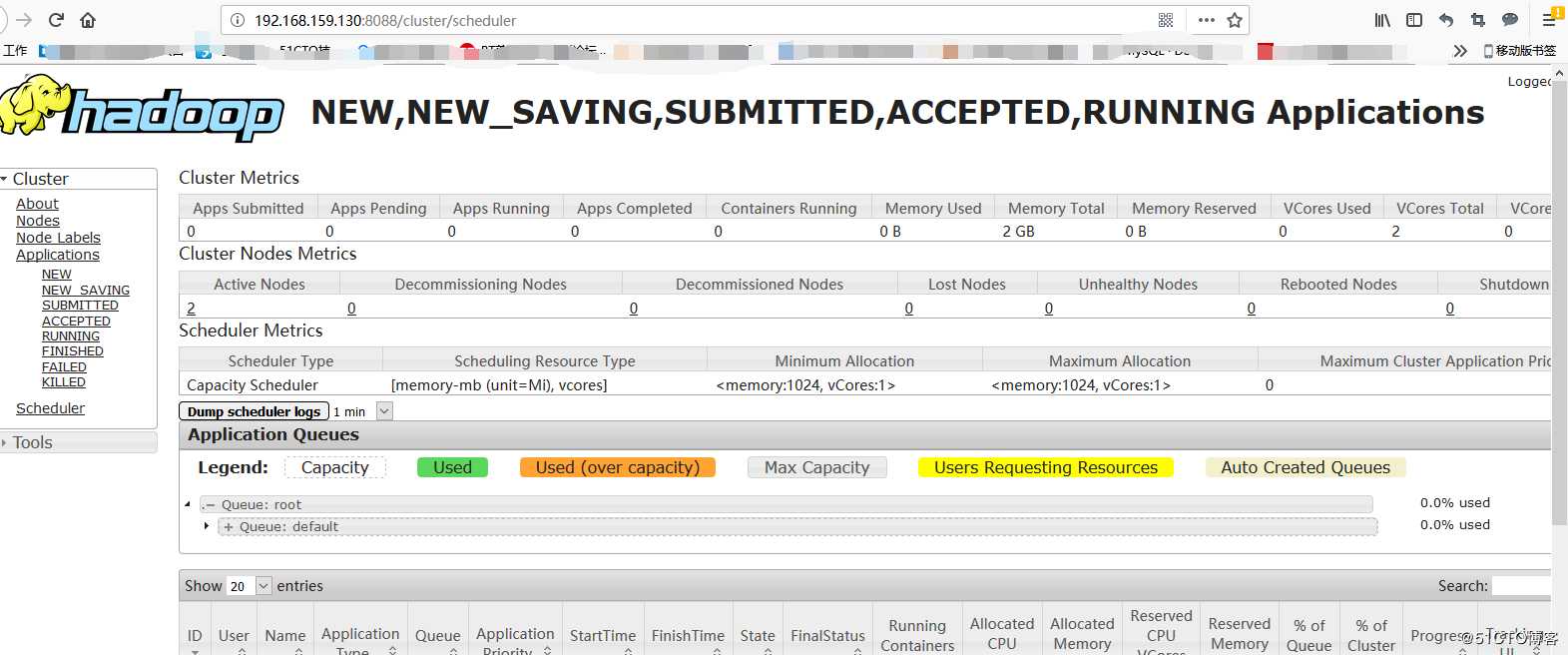Click the applications Search field
Screen dimensions: 1568x655
click(x=1521, y=586)
